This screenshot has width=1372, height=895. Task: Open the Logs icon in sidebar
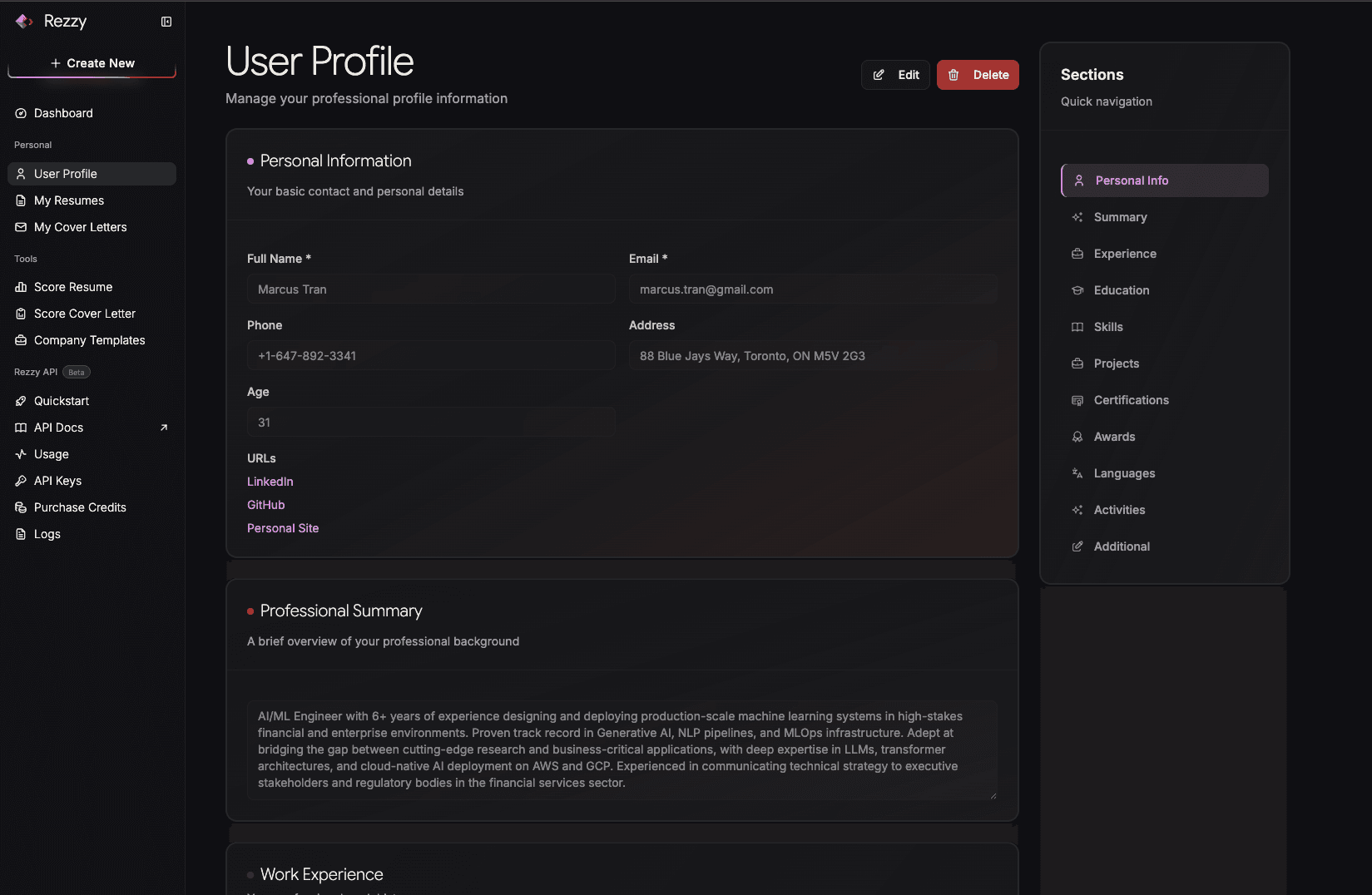point(21,533)
